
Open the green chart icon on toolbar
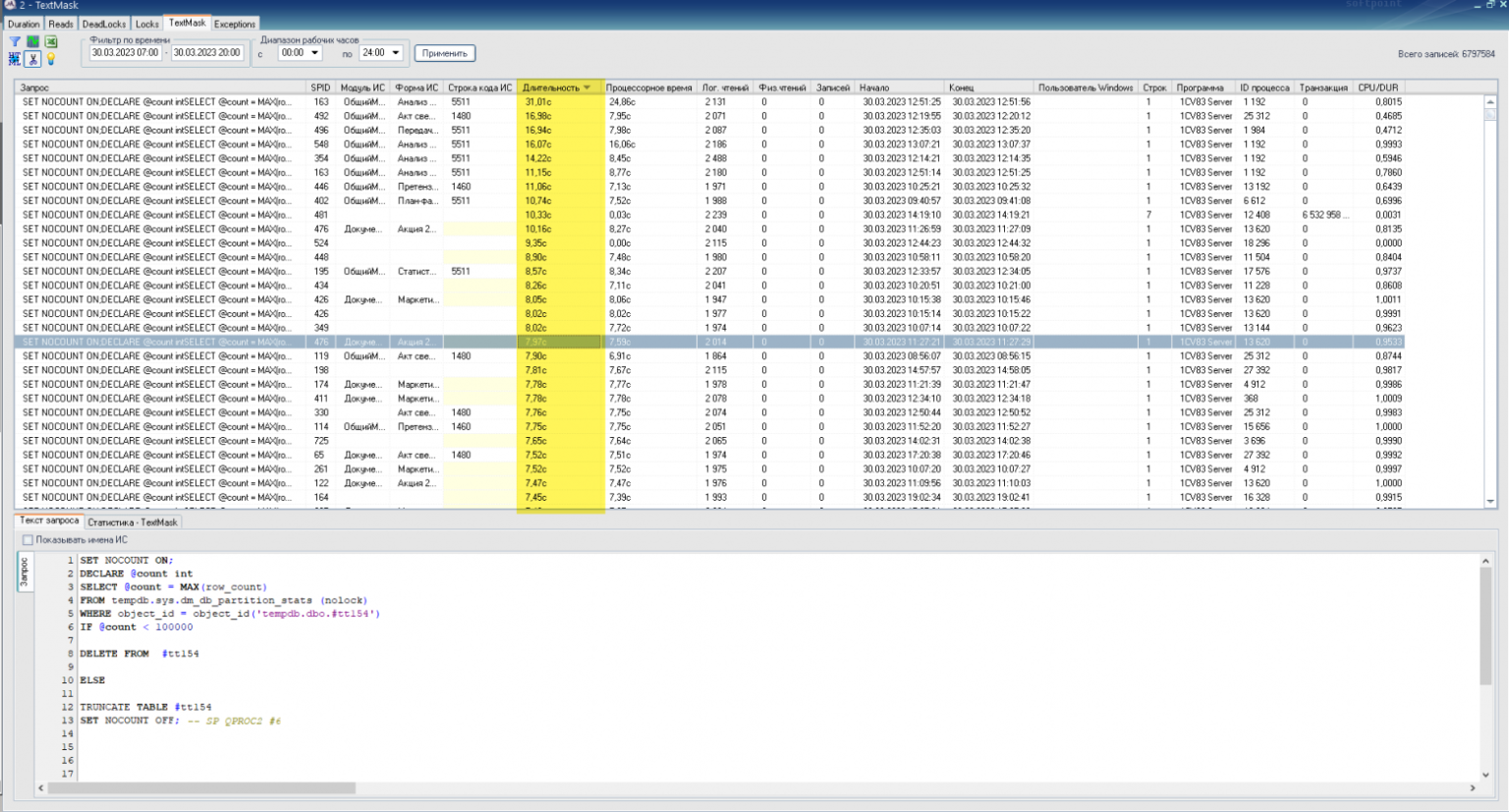tap(33, 41)
